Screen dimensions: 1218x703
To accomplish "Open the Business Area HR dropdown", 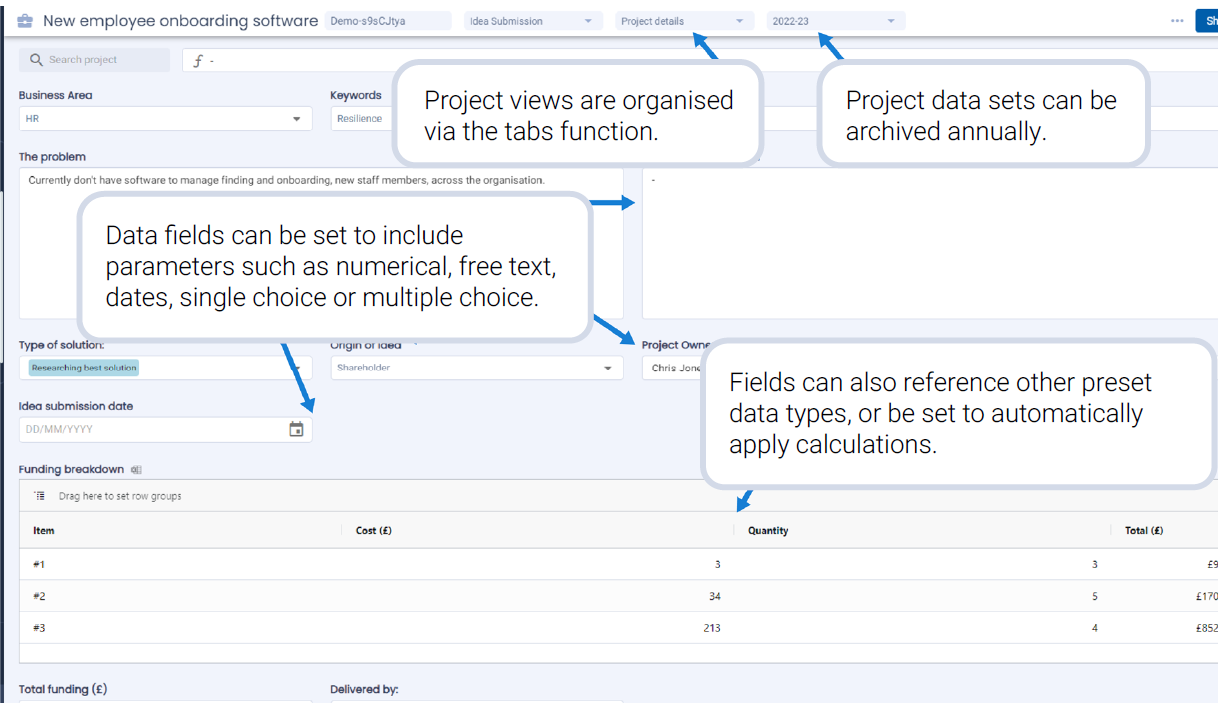I will tap(165, 119).
